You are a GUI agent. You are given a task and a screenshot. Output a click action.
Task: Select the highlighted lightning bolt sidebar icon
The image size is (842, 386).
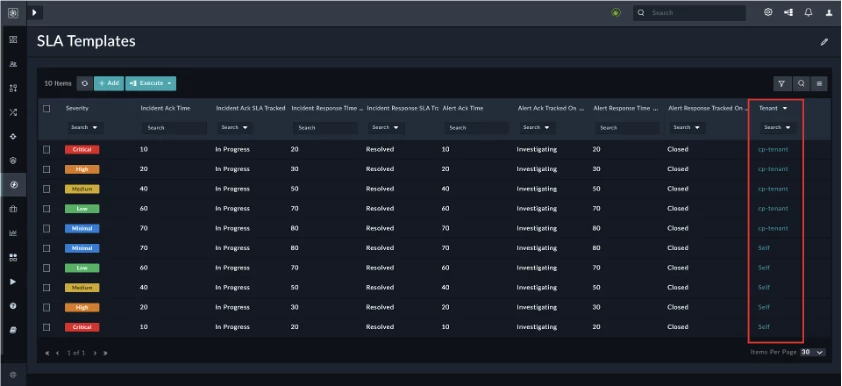[x=13, y=185]
